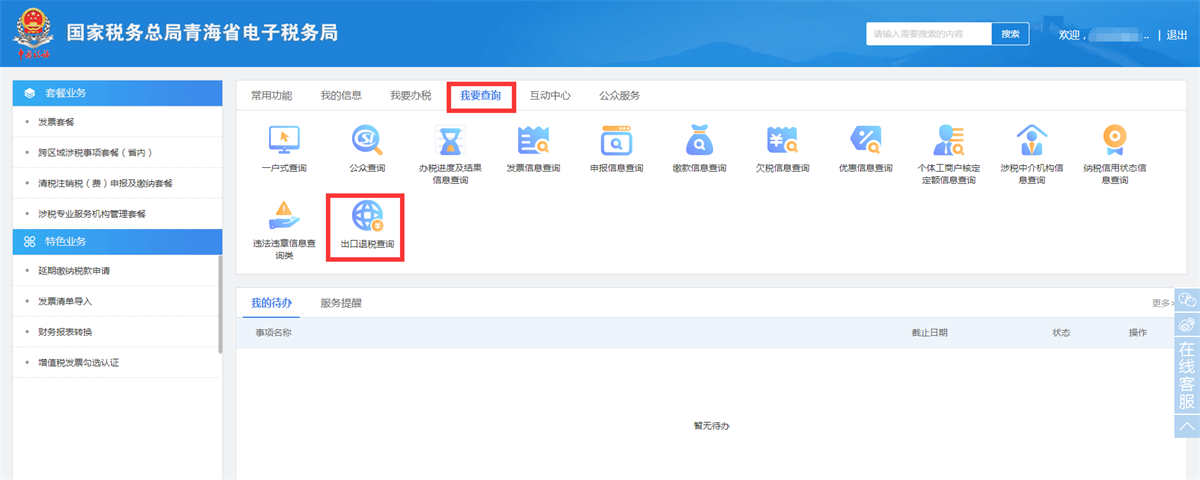Click the 退出 logout link
1200x480 pixels.
(x=1176, y=35)
